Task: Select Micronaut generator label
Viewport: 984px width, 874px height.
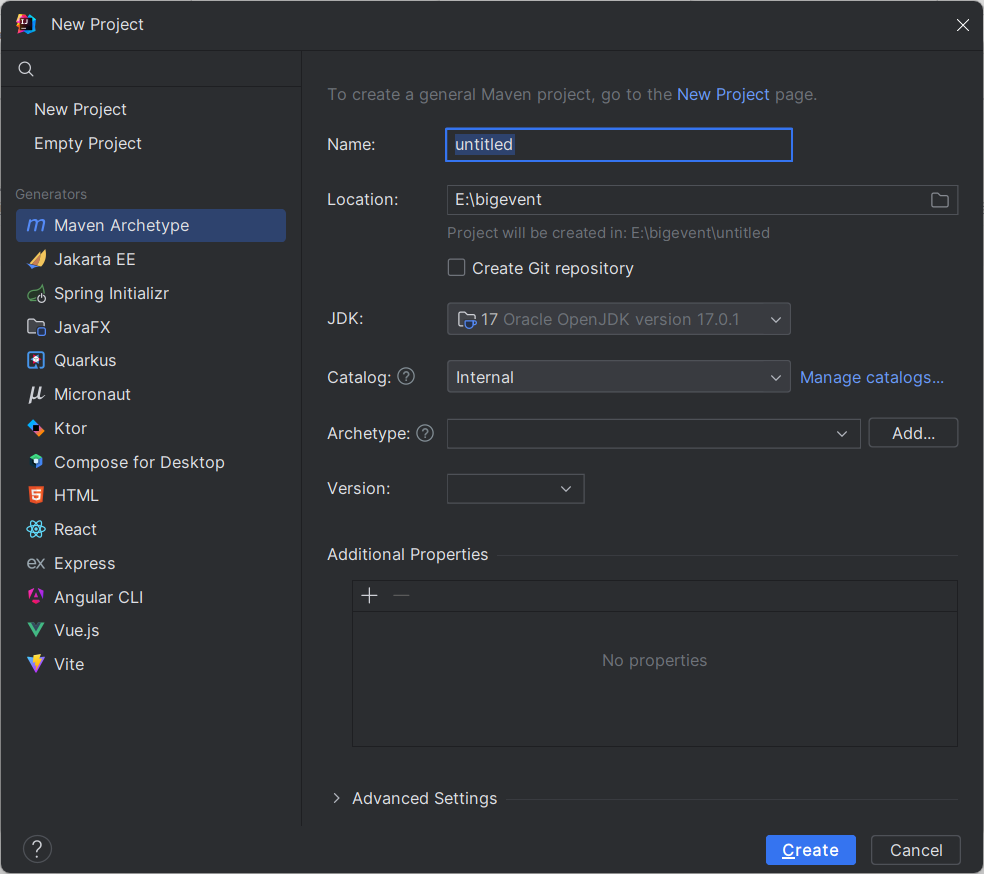Action: pyautogui.click(x=92, y=394)
